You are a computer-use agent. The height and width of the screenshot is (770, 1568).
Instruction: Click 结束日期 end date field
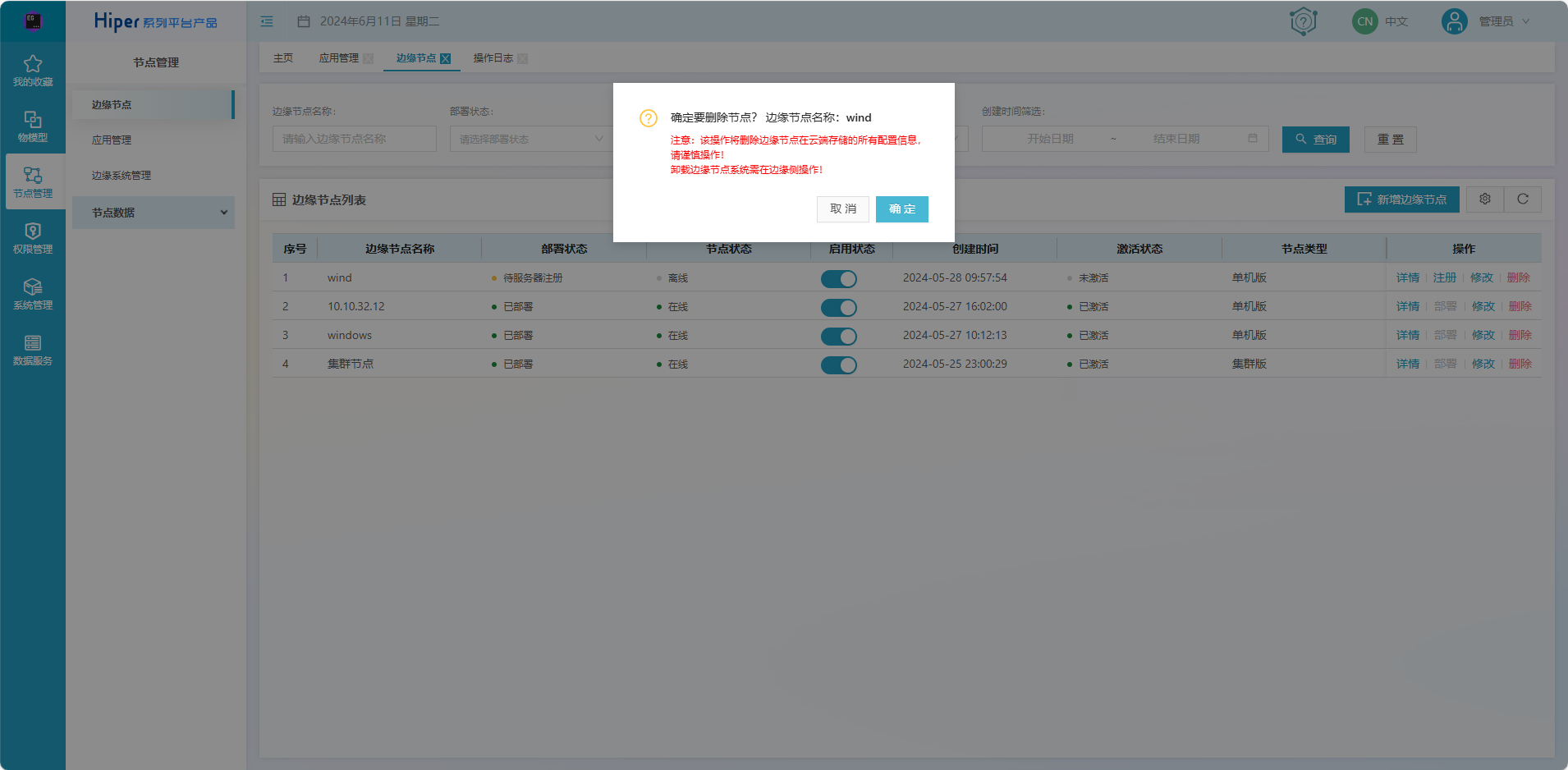click(1176, 139)
